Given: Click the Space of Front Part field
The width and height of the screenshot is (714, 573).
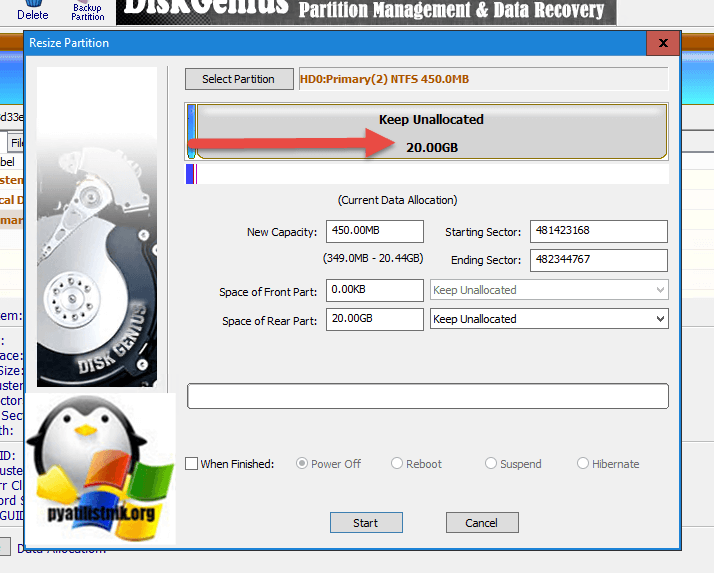Looking at the screenshot, I should pos(375,291).
